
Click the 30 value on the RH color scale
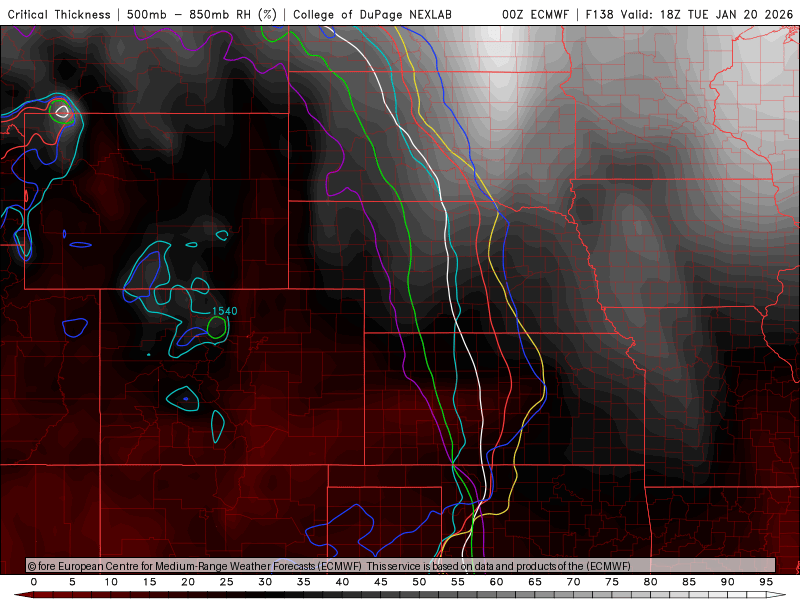[x=265, y=582]
